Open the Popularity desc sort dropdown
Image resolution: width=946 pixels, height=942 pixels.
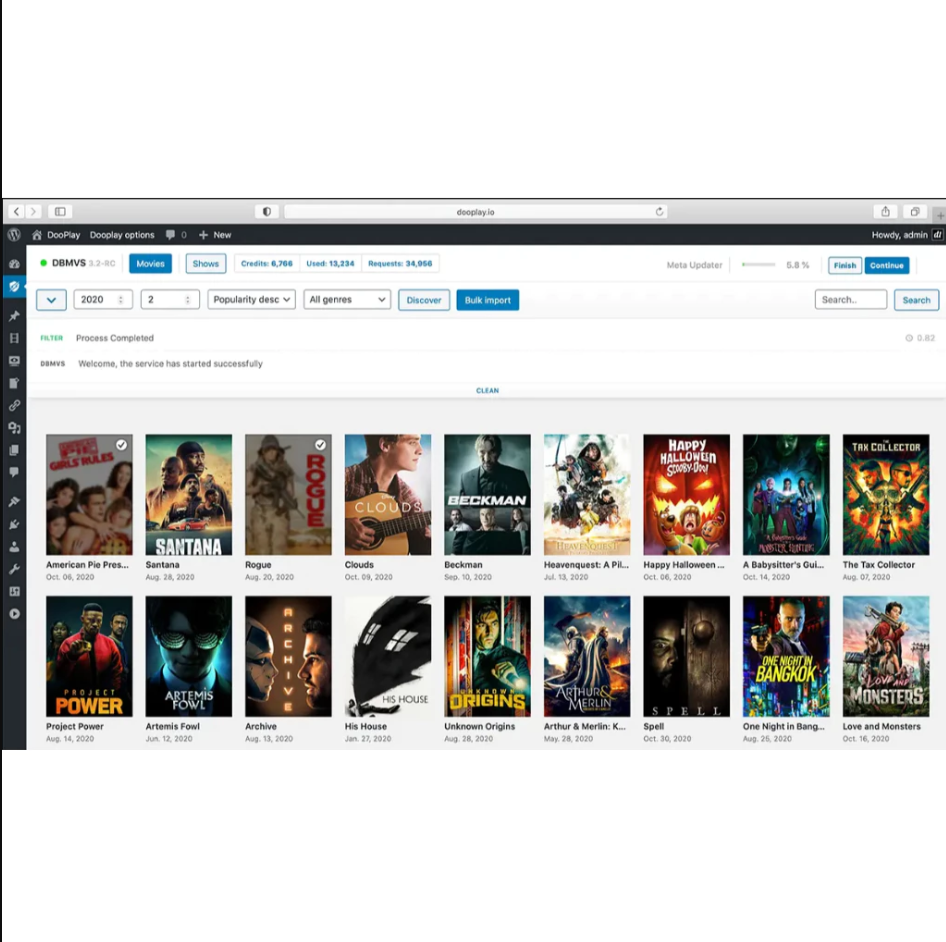click(252, 299)
